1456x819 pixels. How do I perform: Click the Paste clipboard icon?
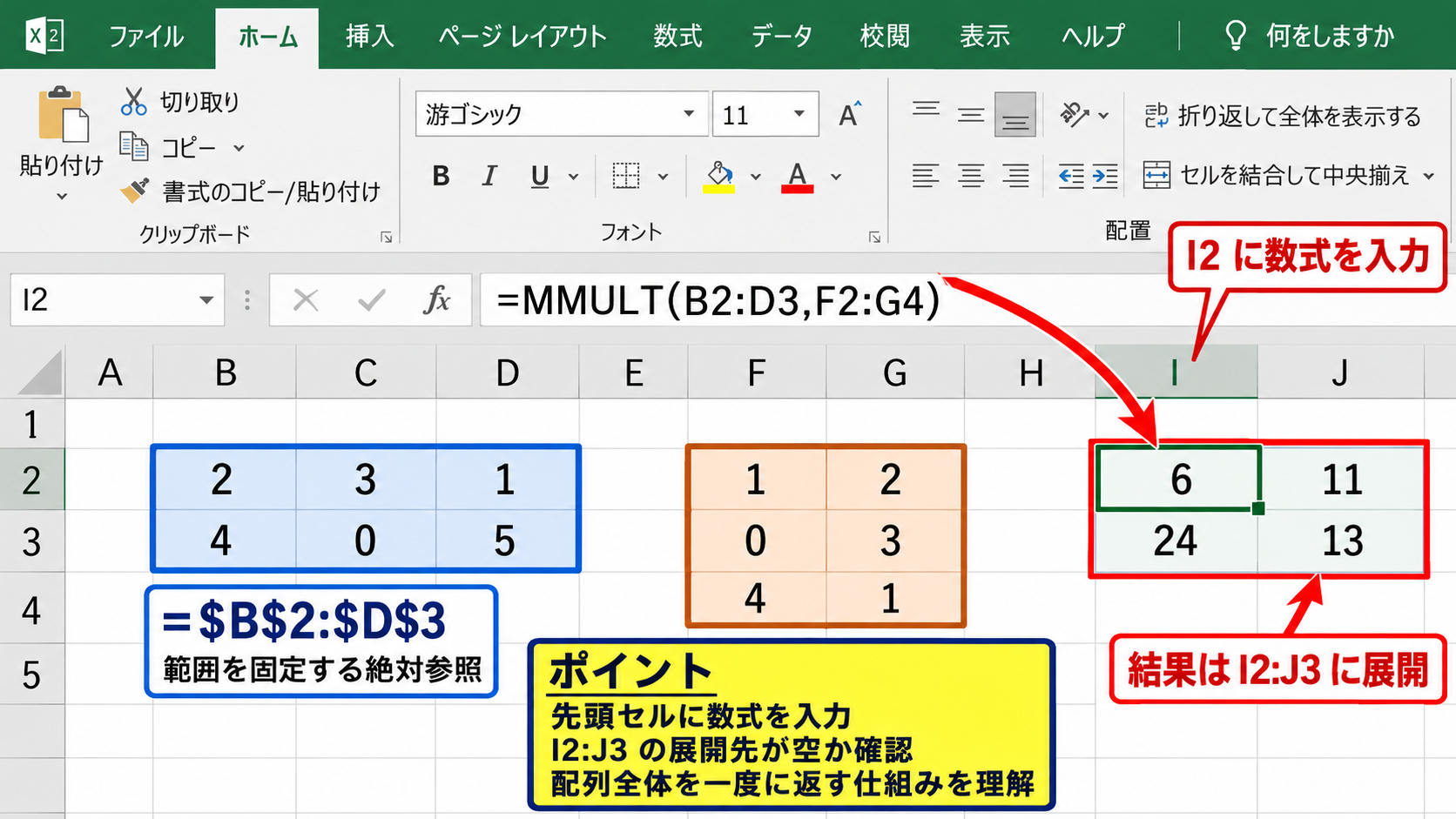63,114
